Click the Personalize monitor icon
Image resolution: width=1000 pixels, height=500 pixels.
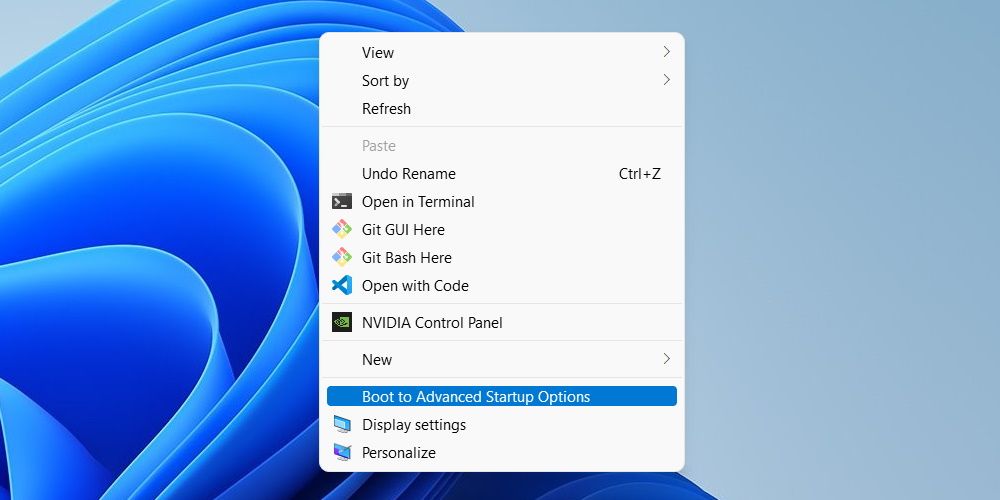click(342, 452)
